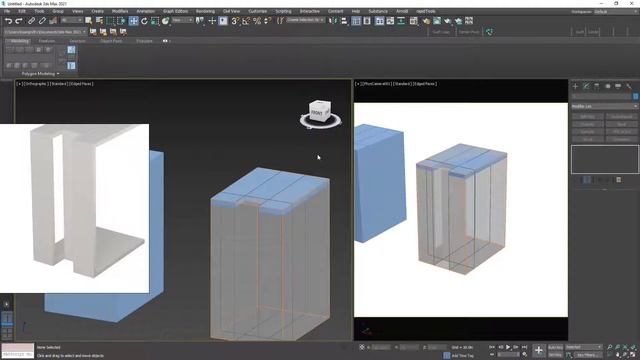This screenshot has width=640, height=360.
Task: Switch to the Utilities command panel tab
Action: point(629,86)
